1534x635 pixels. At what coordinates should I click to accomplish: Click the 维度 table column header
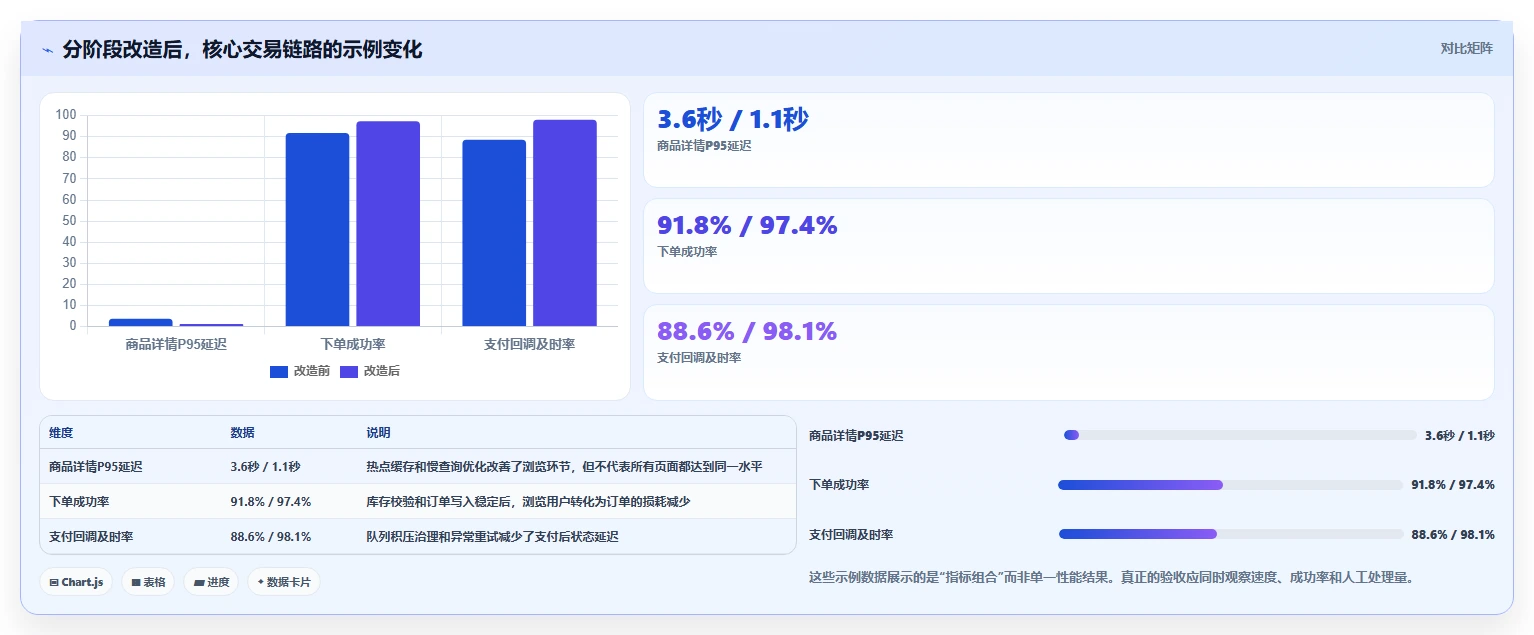[x=61, y=433]
